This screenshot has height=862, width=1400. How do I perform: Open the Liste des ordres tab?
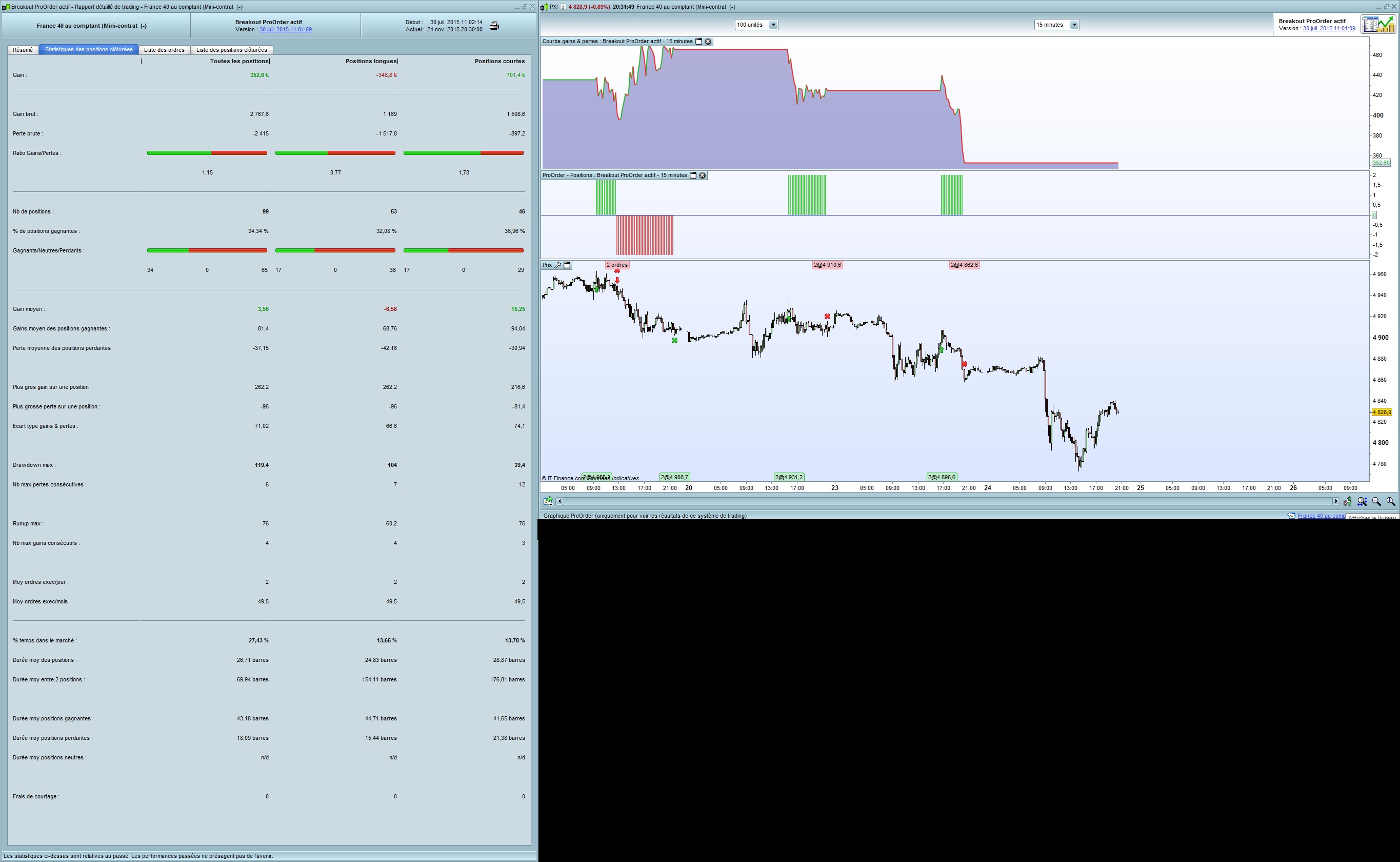(164, 50)
